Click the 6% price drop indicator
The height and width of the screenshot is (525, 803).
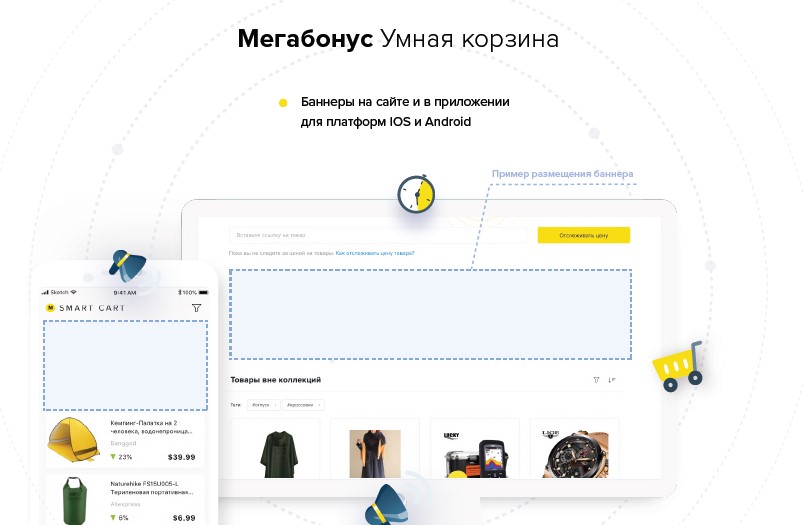click(119, 518)
